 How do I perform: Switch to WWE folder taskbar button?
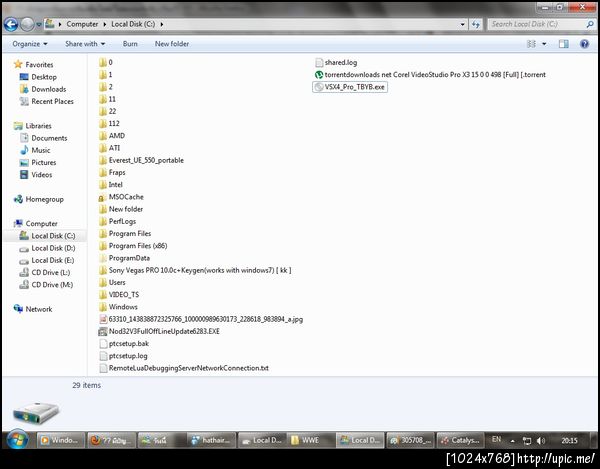point(310,440)
